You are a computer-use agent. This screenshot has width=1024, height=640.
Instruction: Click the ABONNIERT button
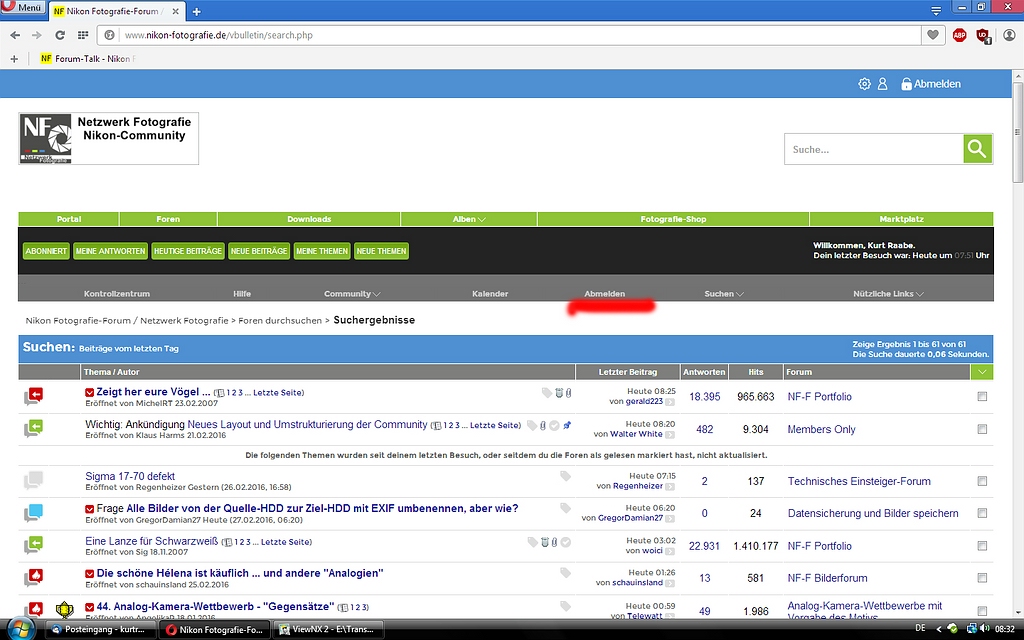(46, 251)
